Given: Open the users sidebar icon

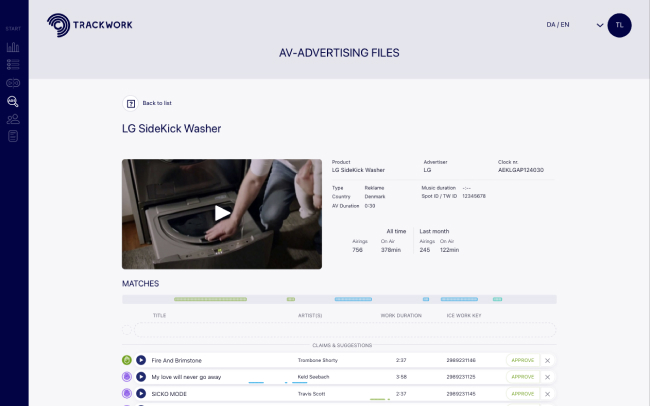Looking at the screenshot, I should click(13, 119).
